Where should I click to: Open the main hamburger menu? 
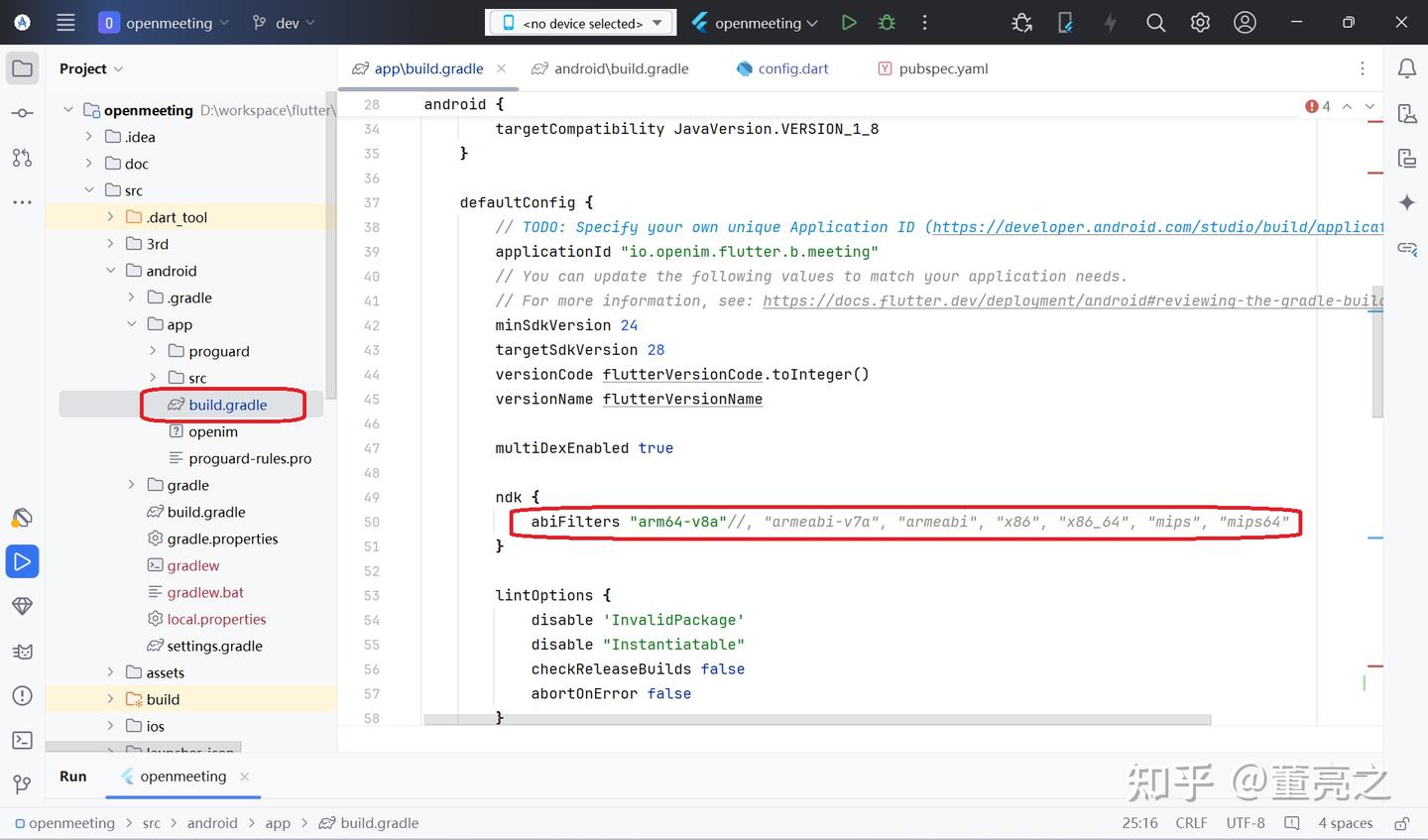[x=65, y=22]
